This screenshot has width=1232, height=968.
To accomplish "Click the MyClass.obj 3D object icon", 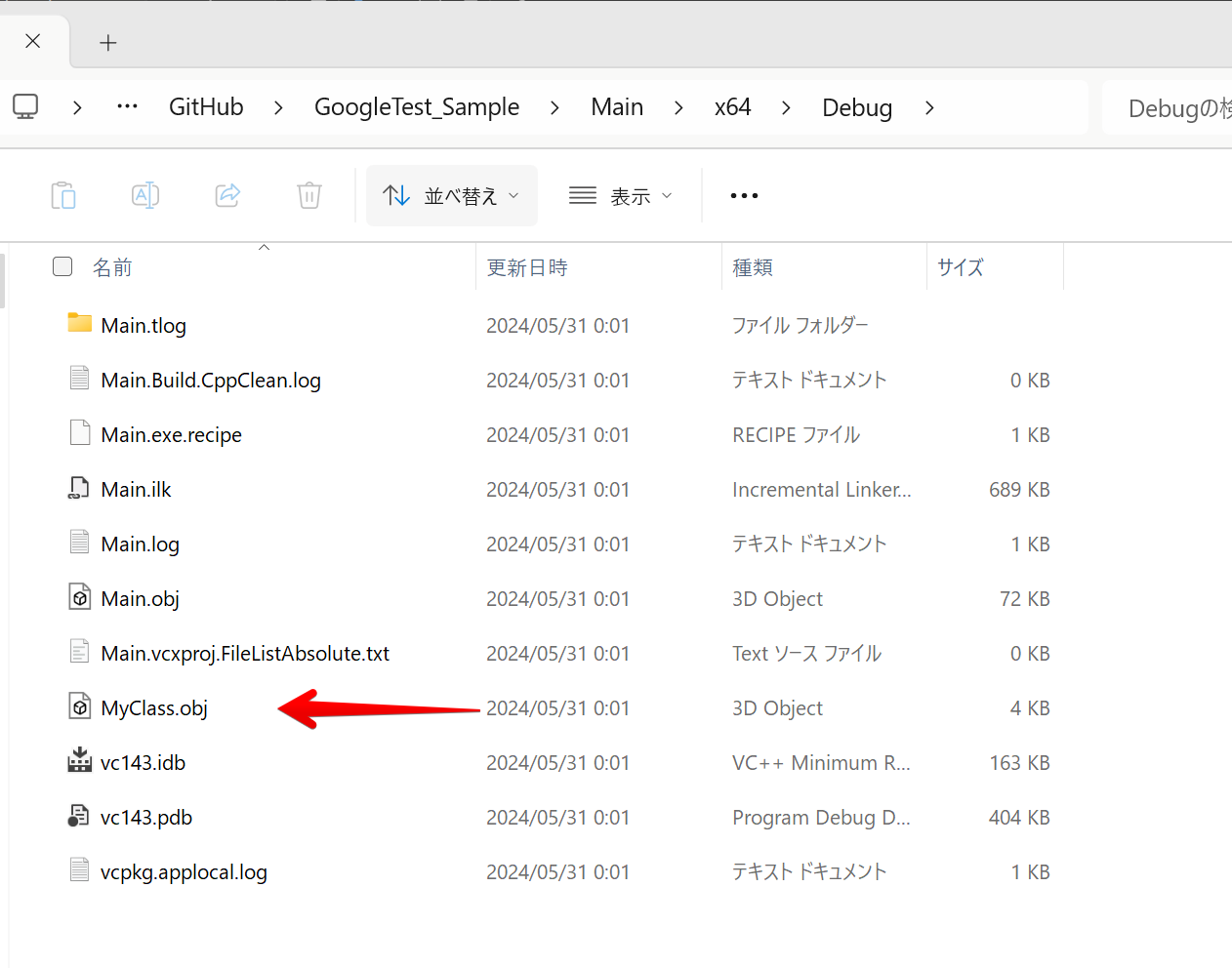I will pos(80,706).
